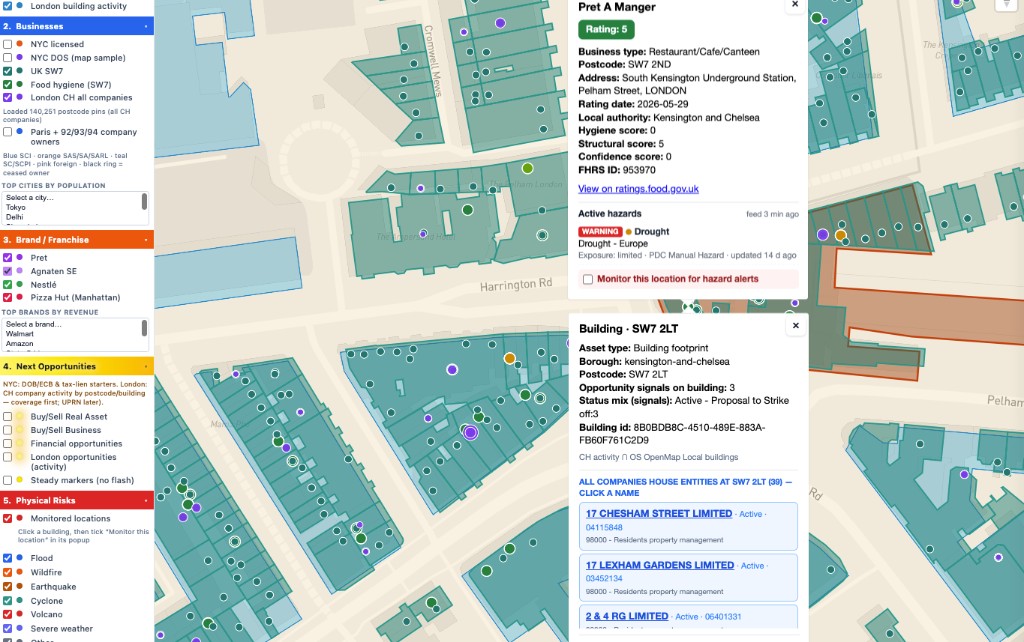This screenshot has height=642, width=1024.
Task: Click red legend dot beside Pizza Hut
Action: pos(20,297)
